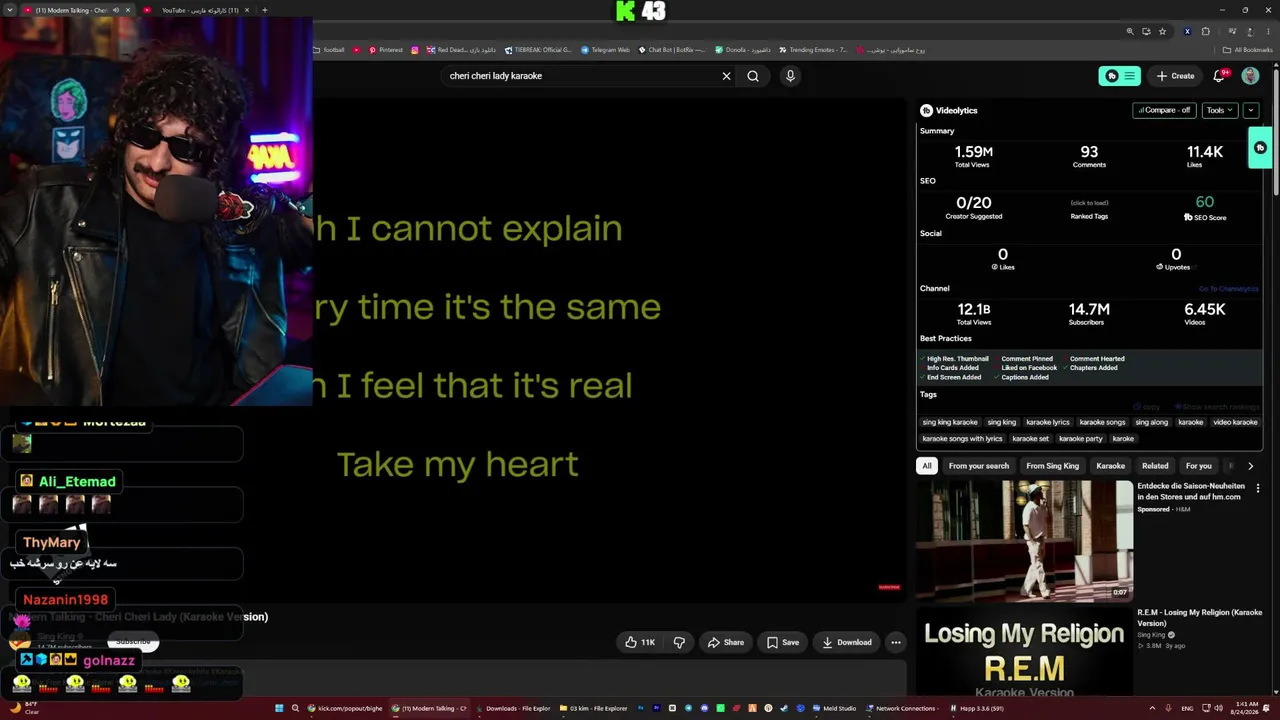Open the Windows Start menu
The height and width of the screenshot is (720, 1280).
[x=279, y=708]
